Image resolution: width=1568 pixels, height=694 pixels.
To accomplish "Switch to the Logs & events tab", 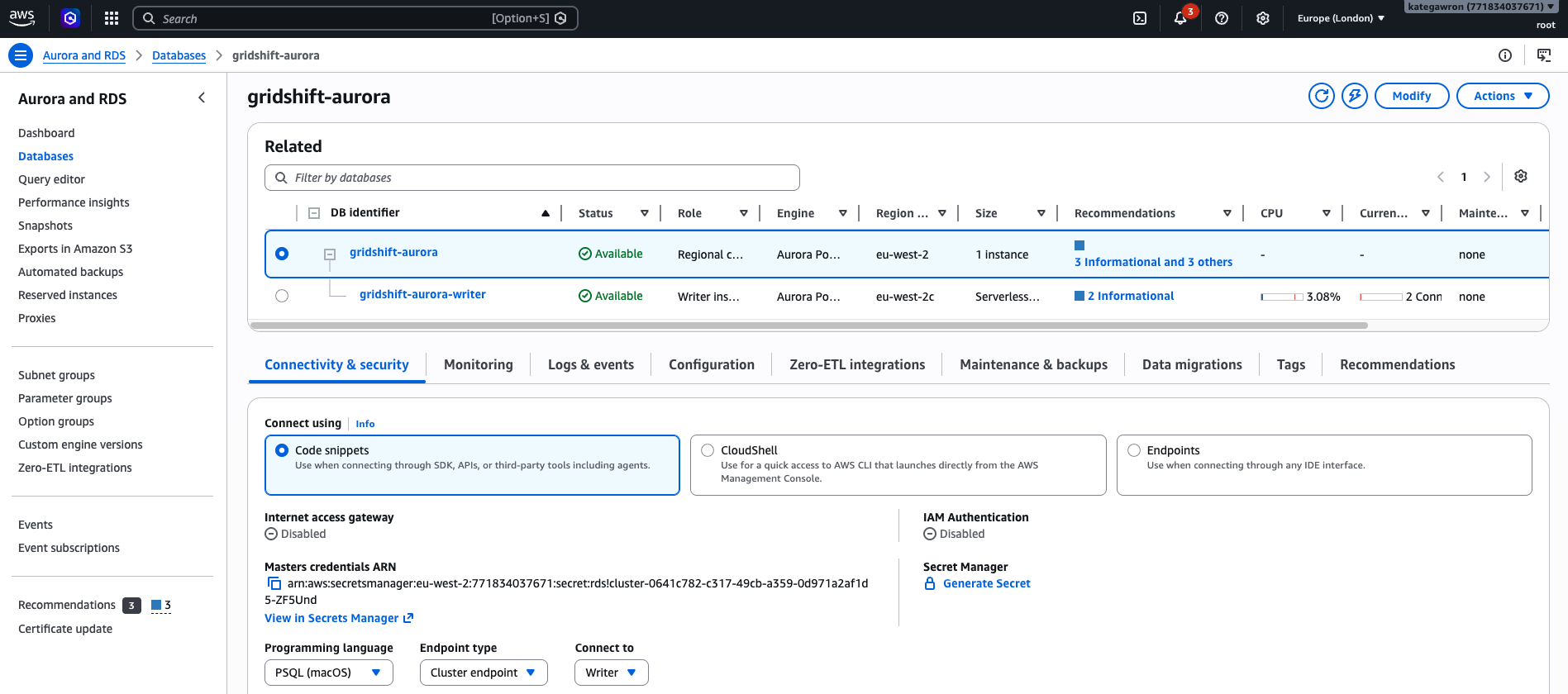I will click(x=591, y=364).
